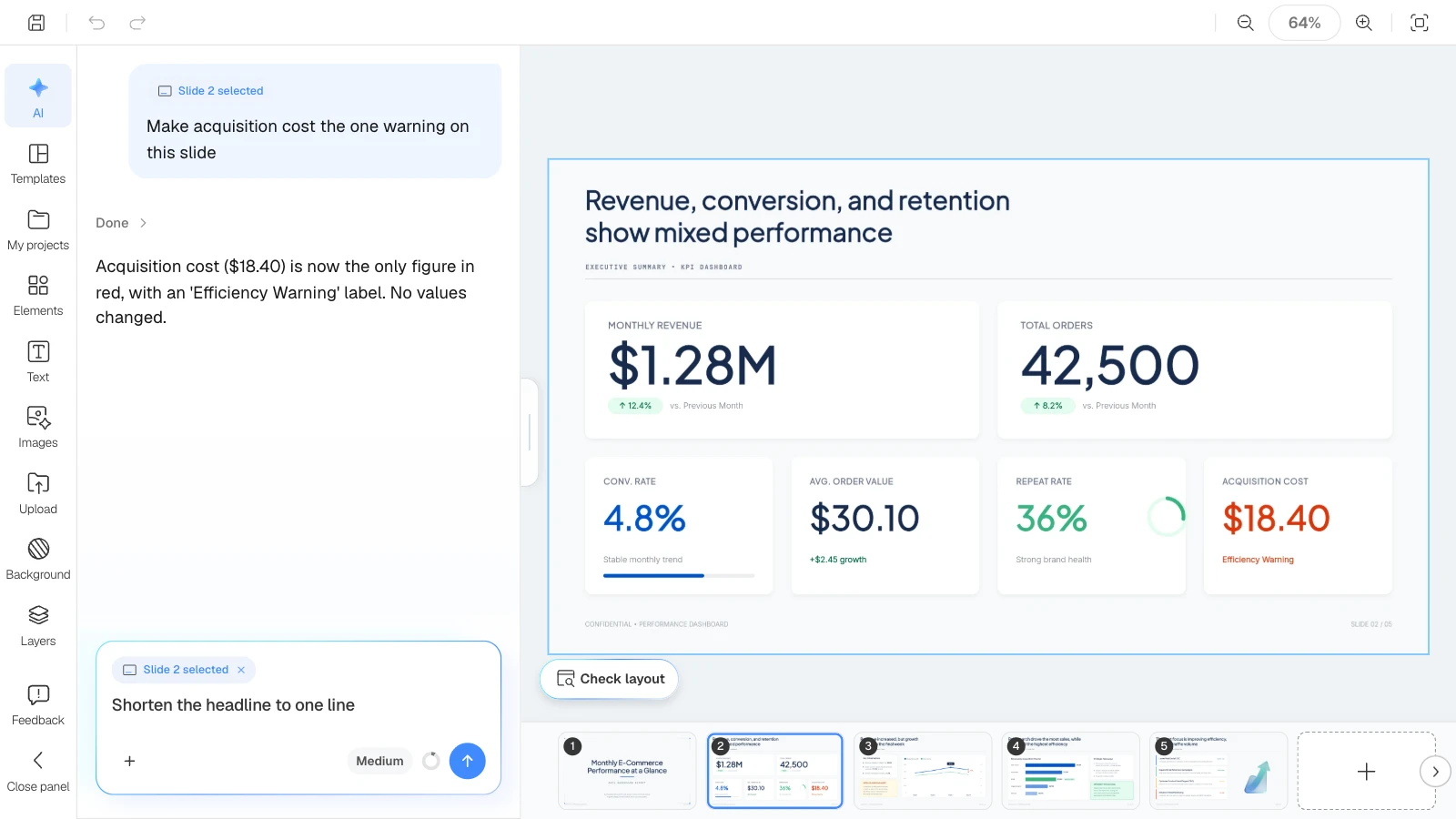Click the conversion rate progress bar

[679, 576]
